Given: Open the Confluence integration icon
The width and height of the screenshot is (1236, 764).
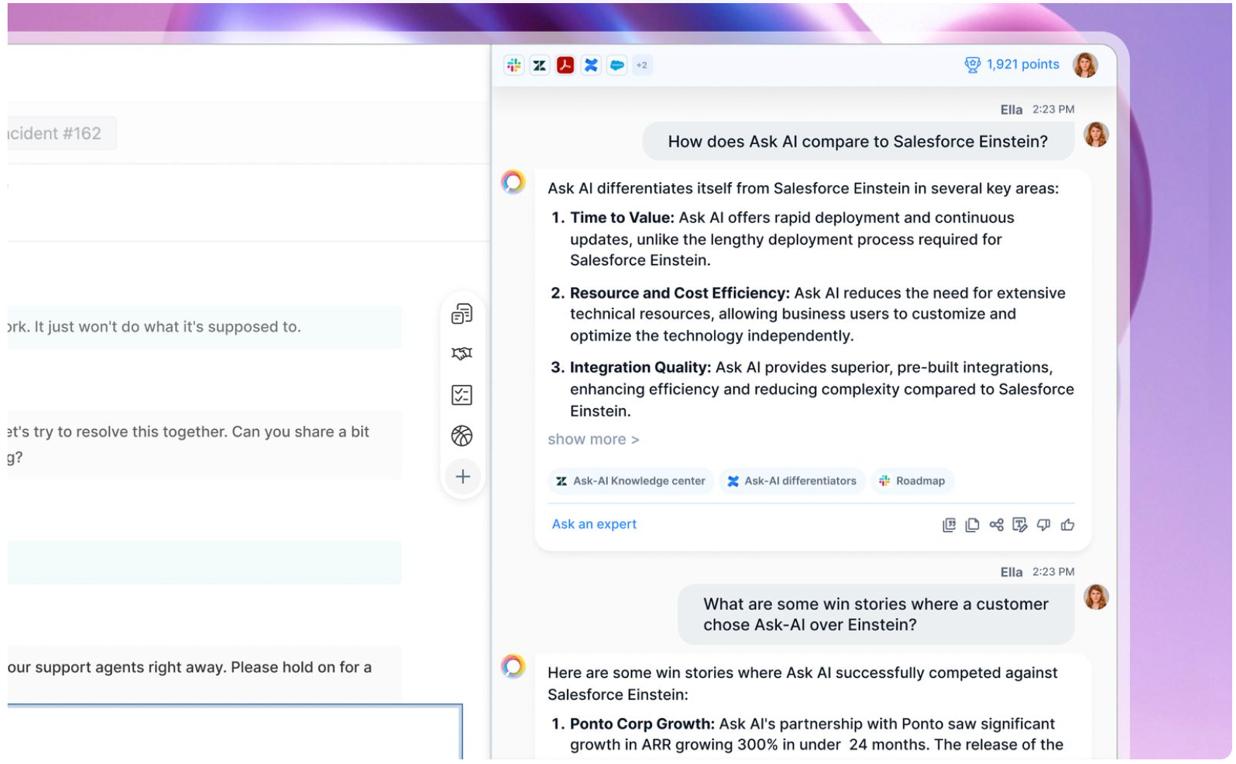Looking at the screenshot, I should point(591,64).
